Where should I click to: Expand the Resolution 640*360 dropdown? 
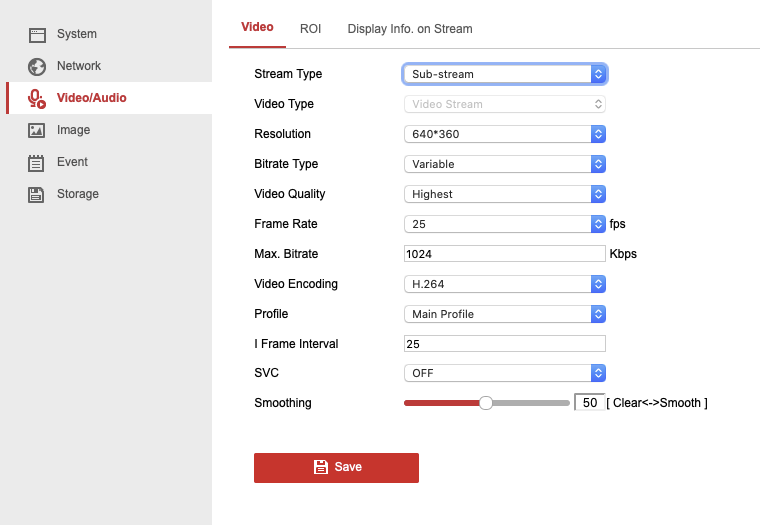click(x=504, y=134)
